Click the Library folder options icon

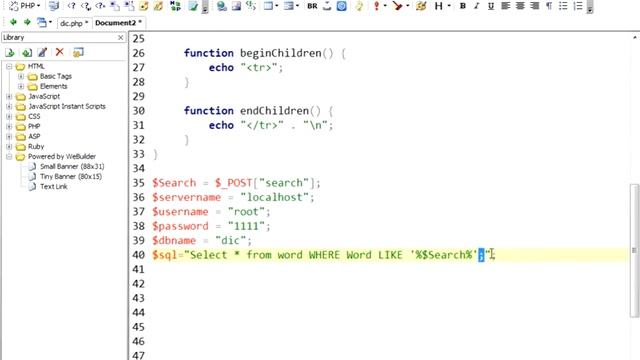click(78, 53)
